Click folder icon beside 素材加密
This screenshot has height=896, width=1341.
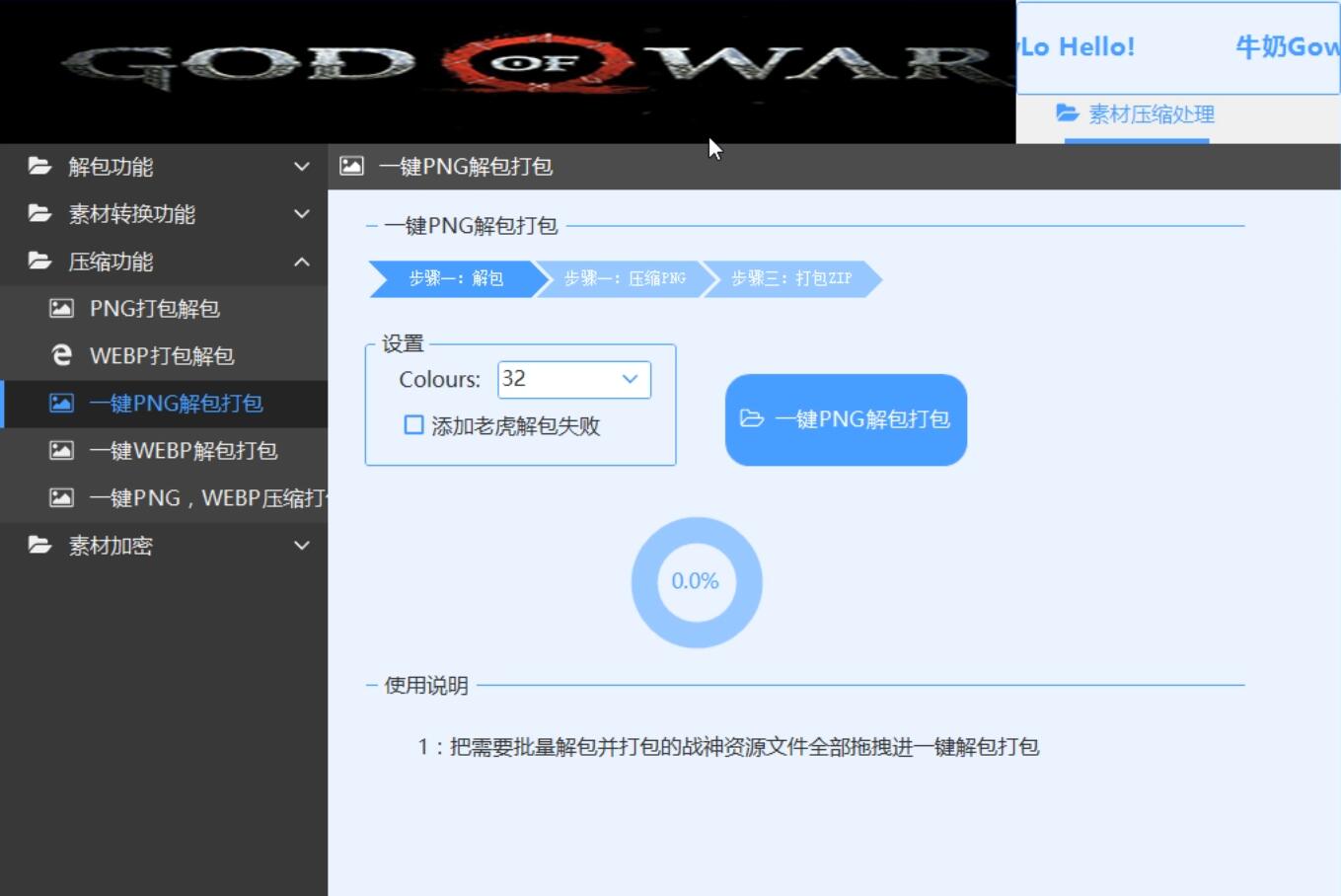39,545
